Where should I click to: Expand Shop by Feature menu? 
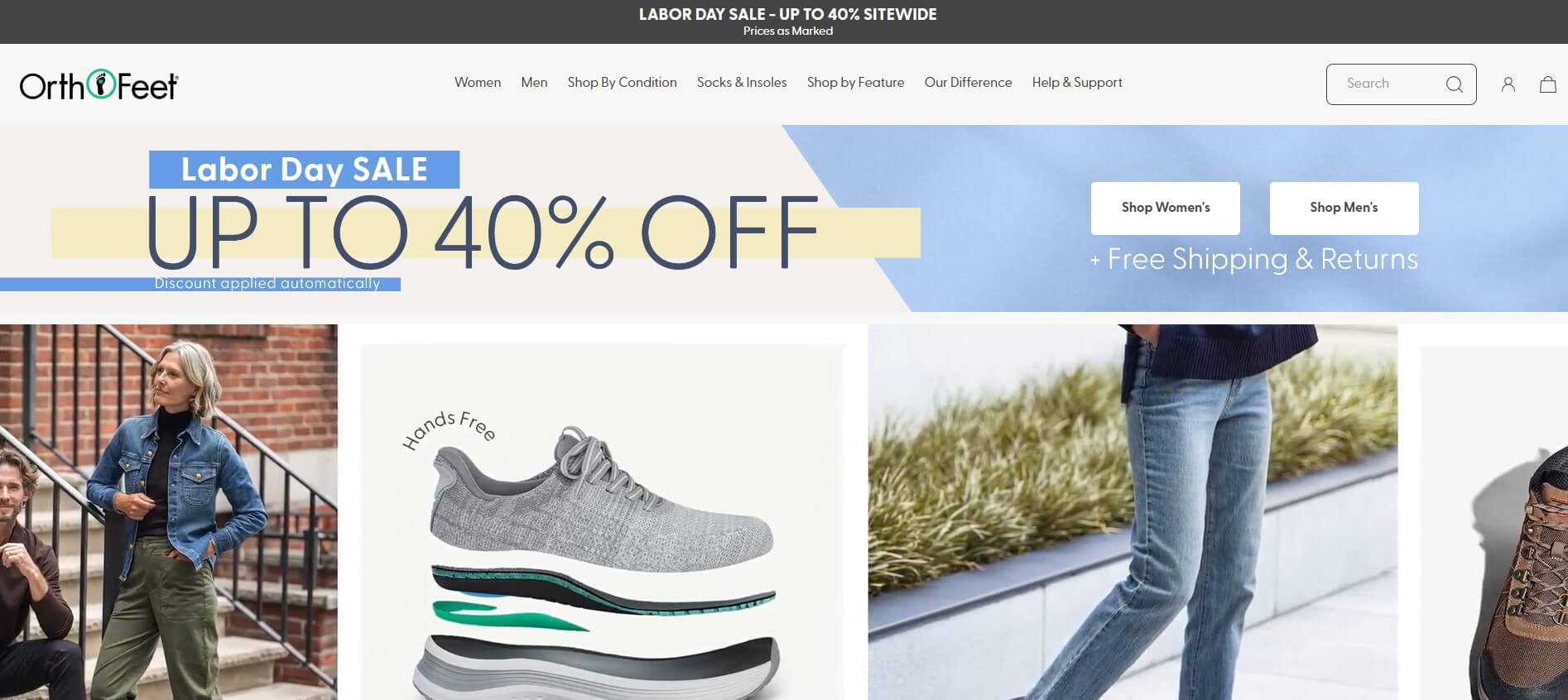855,83
